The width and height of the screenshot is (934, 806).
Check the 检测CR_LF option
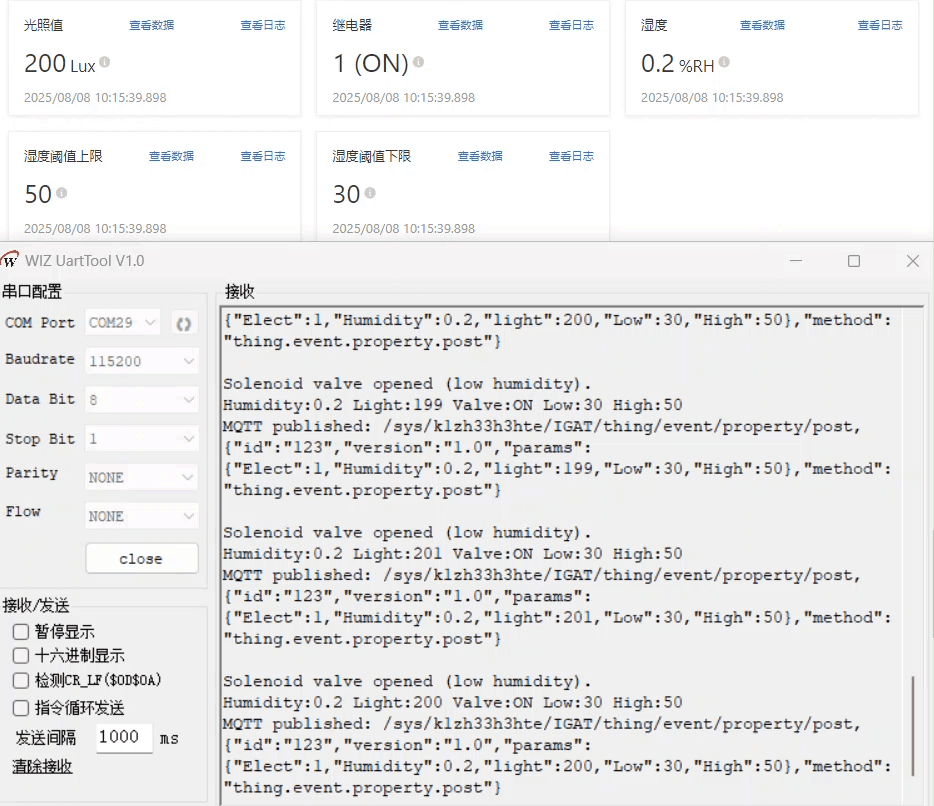pyautogui.click(x=21, y=681)
